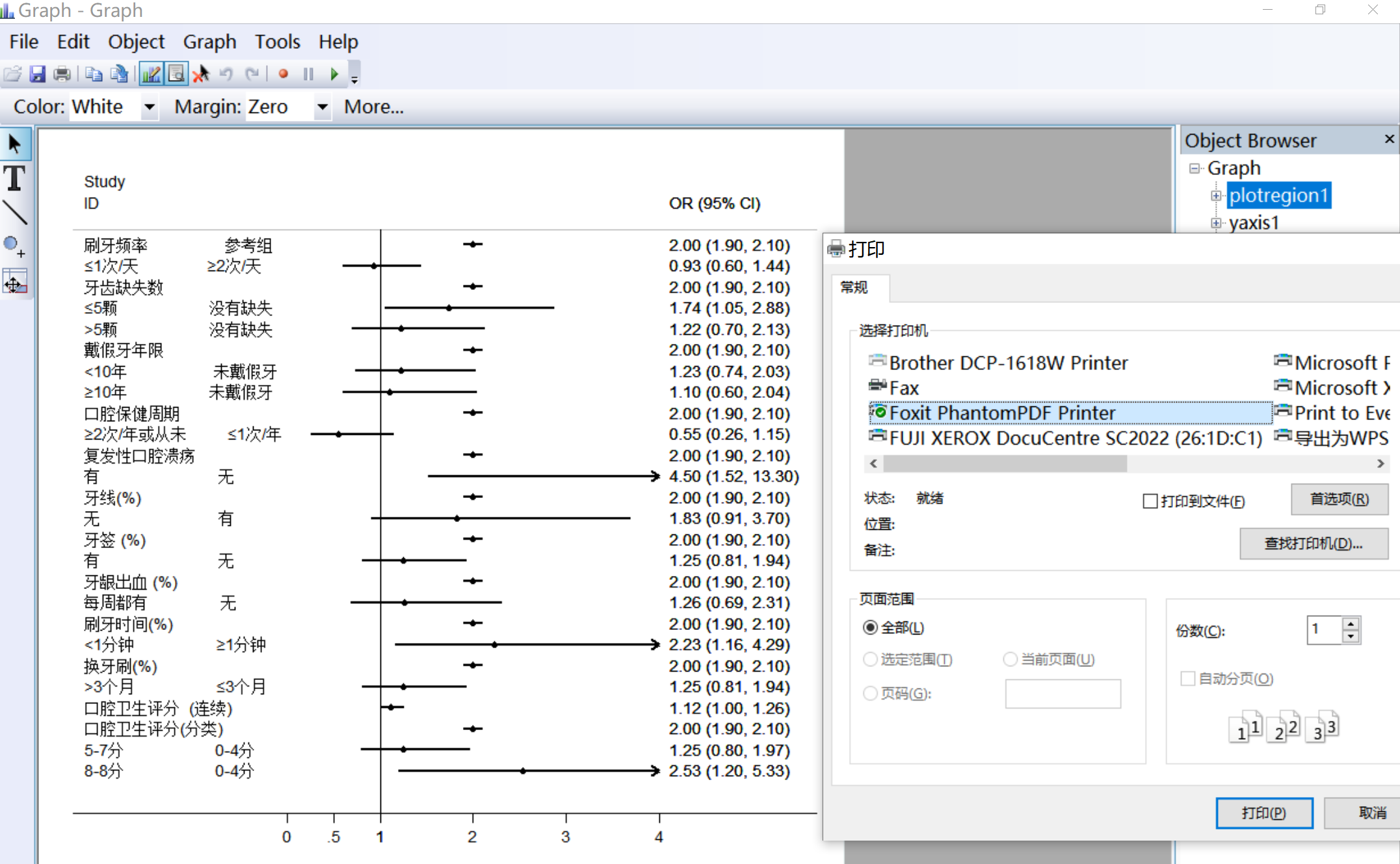Select the Print to Eve... printer entry
This screenshot has width=1400, height=864.
(x=1332, y=413)
